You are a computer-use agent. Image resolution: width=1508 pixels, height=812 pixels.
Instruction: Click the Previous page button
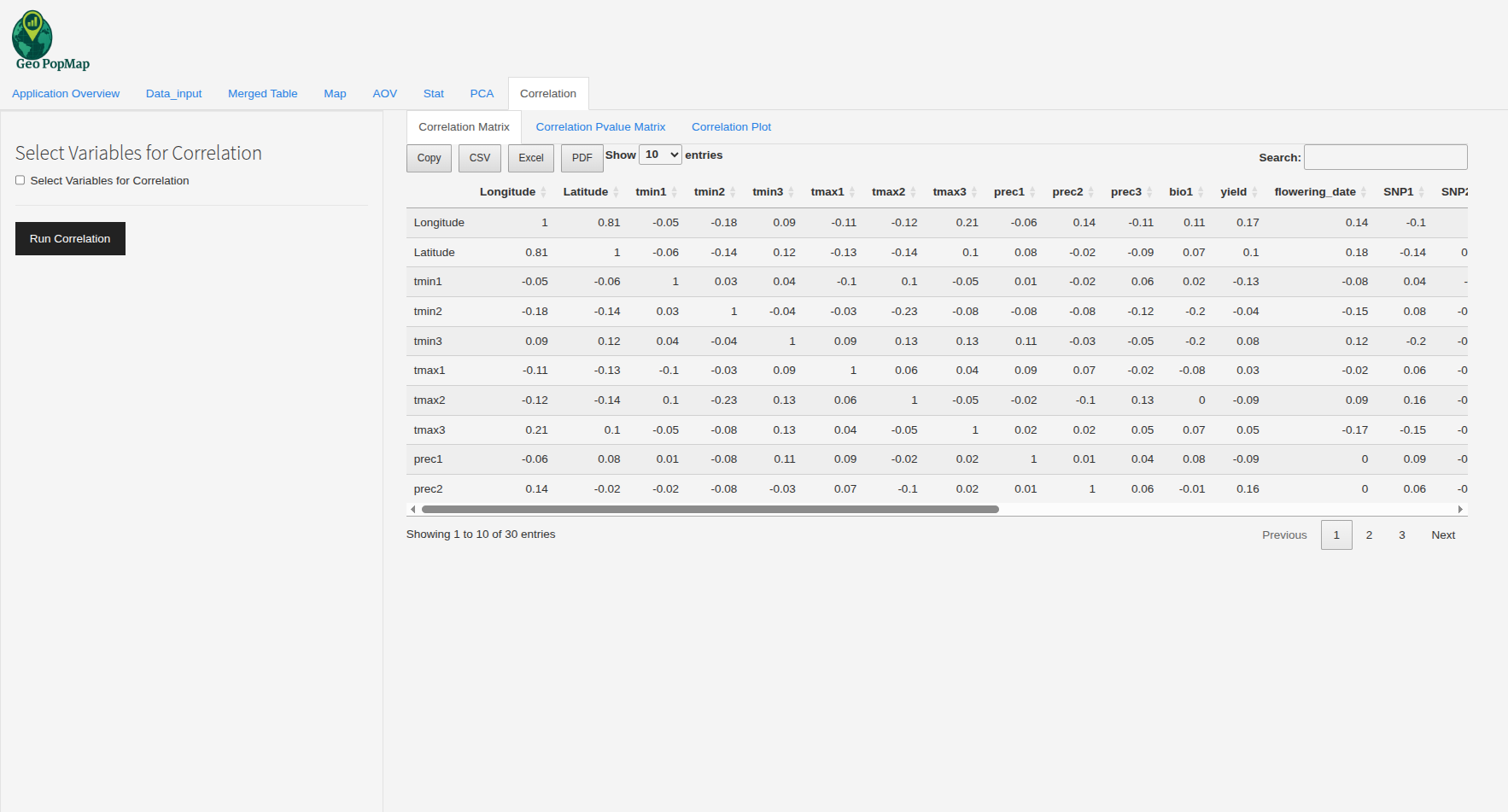pos(1284,535)
